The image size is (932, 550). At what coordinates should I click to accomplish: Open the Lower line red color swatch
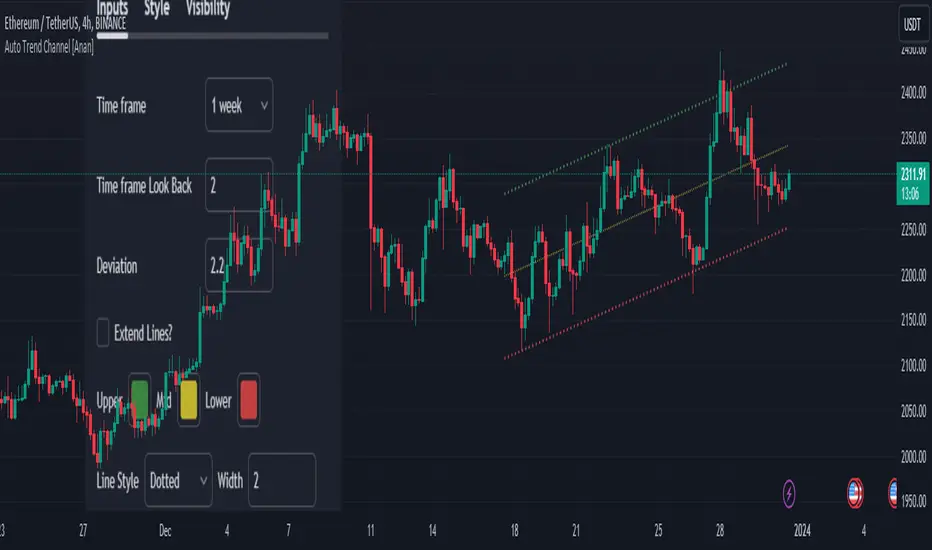coord(248,401)
